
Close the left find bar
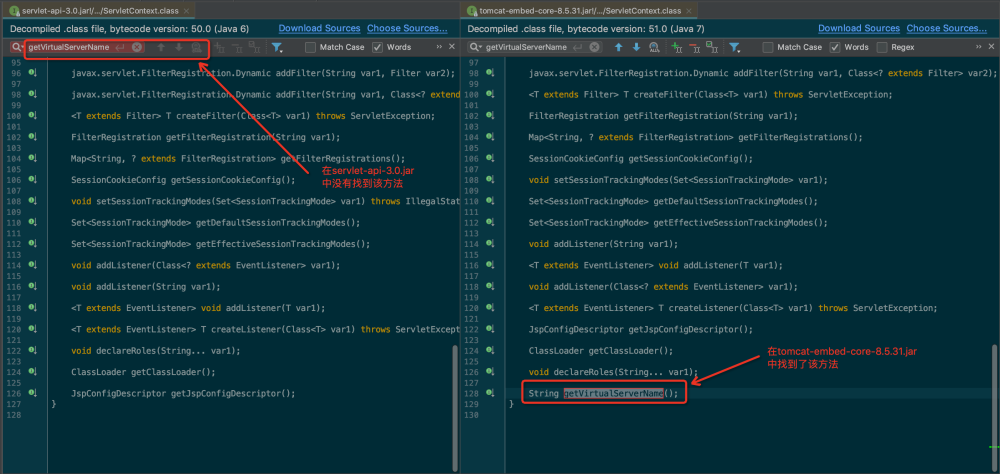coord(451,47)
